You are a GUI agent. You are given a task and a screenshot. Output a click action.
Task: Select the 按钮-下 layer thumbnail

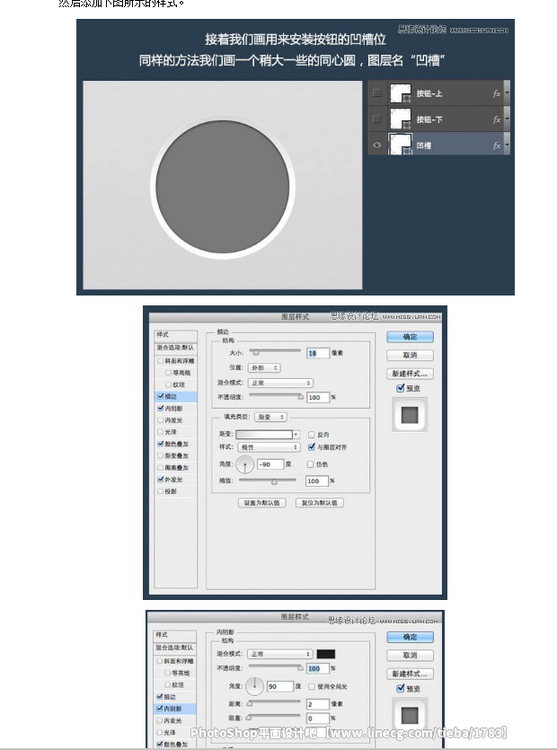pos(401,119)
